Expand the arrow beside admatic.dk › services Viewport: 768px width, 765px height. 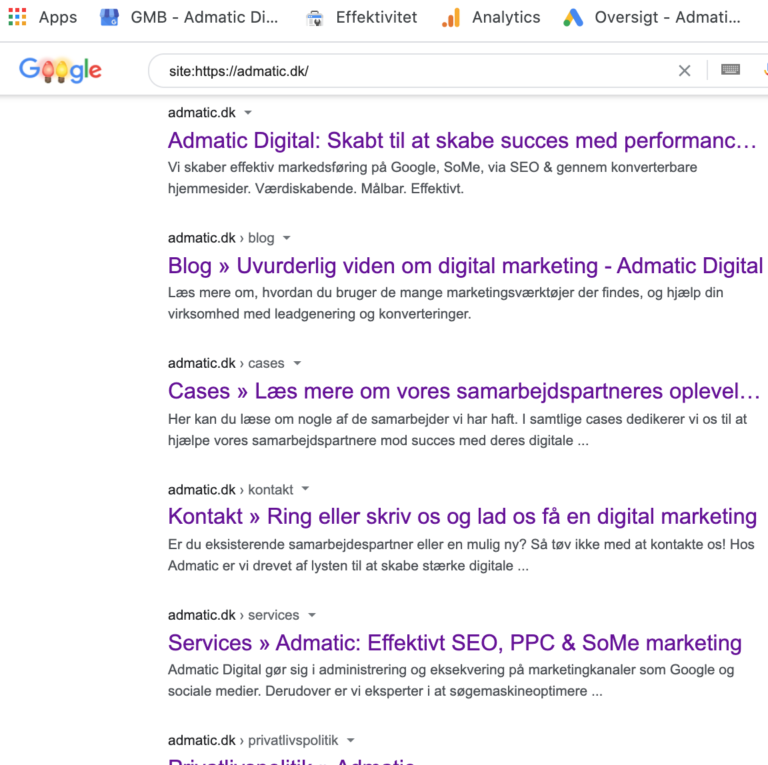pos(312,615)
